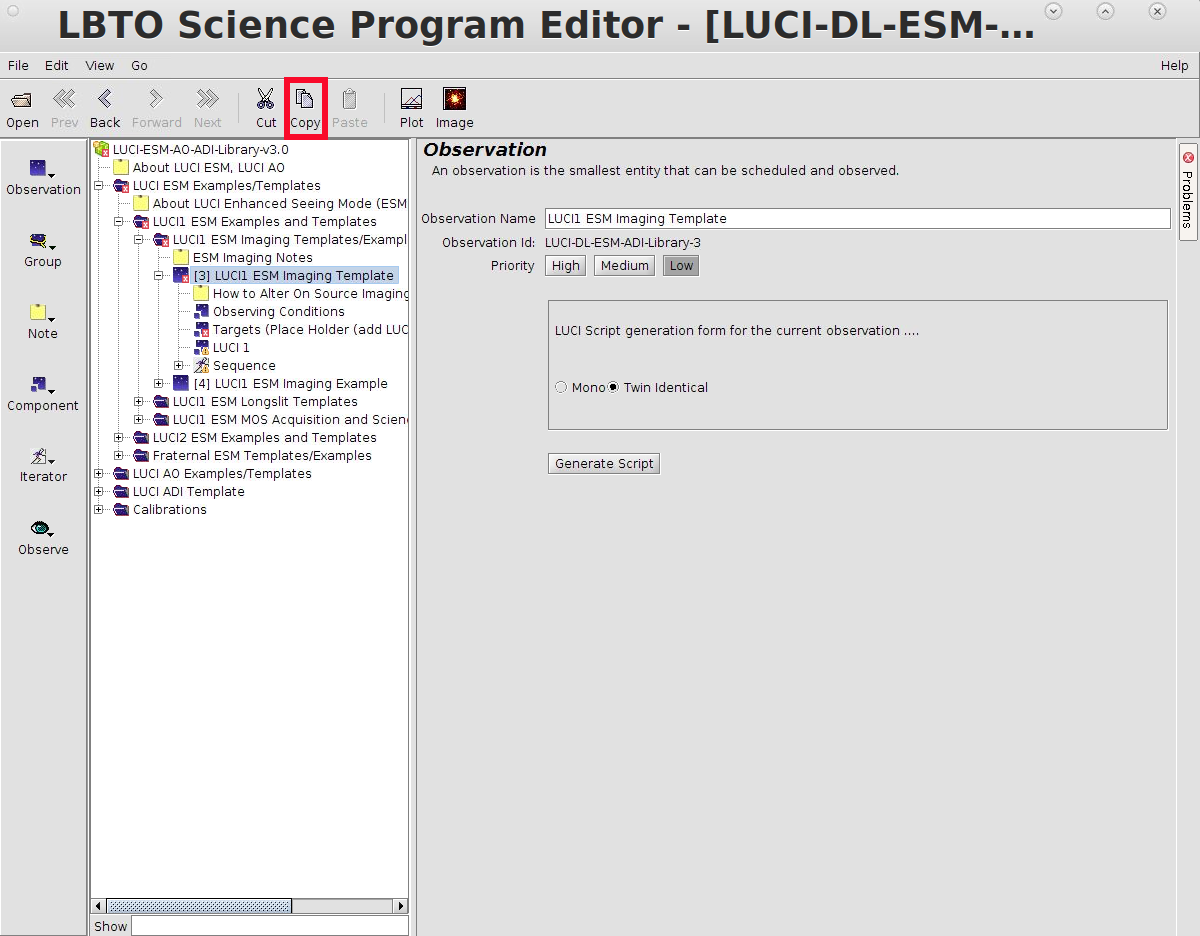Select the LUCI-ESM-AO-ADI-Library-v3.0 root node
The height and width of the screenshot is (936, 1200).
tap(190, 149)
